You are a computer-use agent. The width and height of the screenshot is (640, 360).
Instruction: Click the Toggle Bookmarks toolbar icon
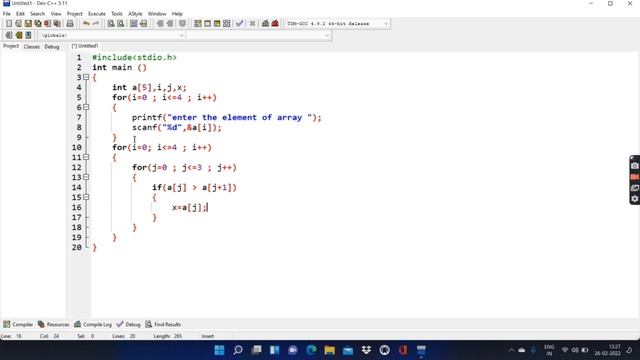click(18, 35)
